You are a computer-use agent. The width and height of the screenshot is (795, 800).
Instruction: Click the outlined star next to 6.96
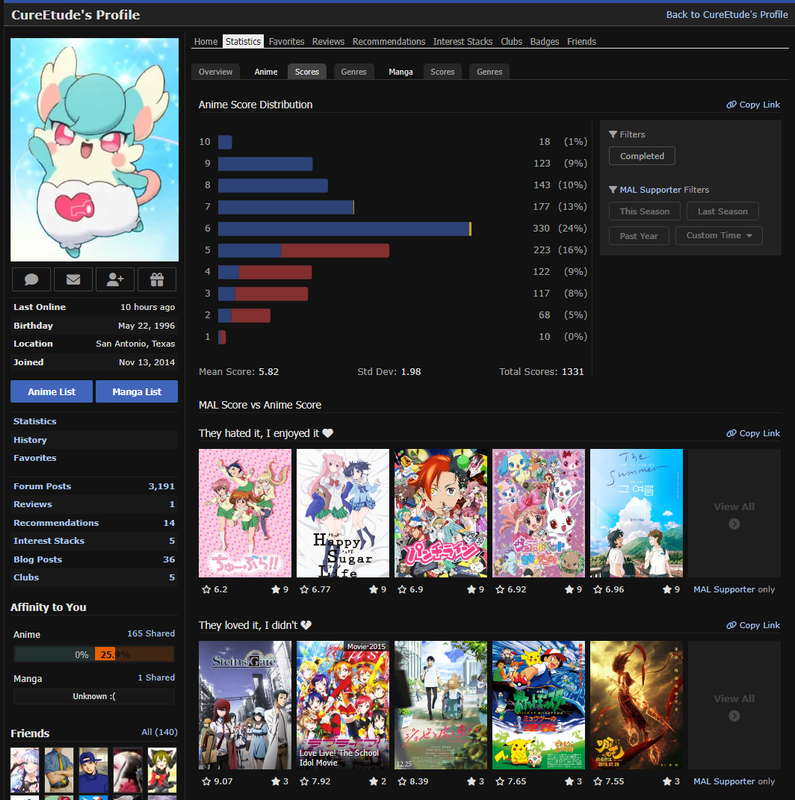click(x=598, y=589)
